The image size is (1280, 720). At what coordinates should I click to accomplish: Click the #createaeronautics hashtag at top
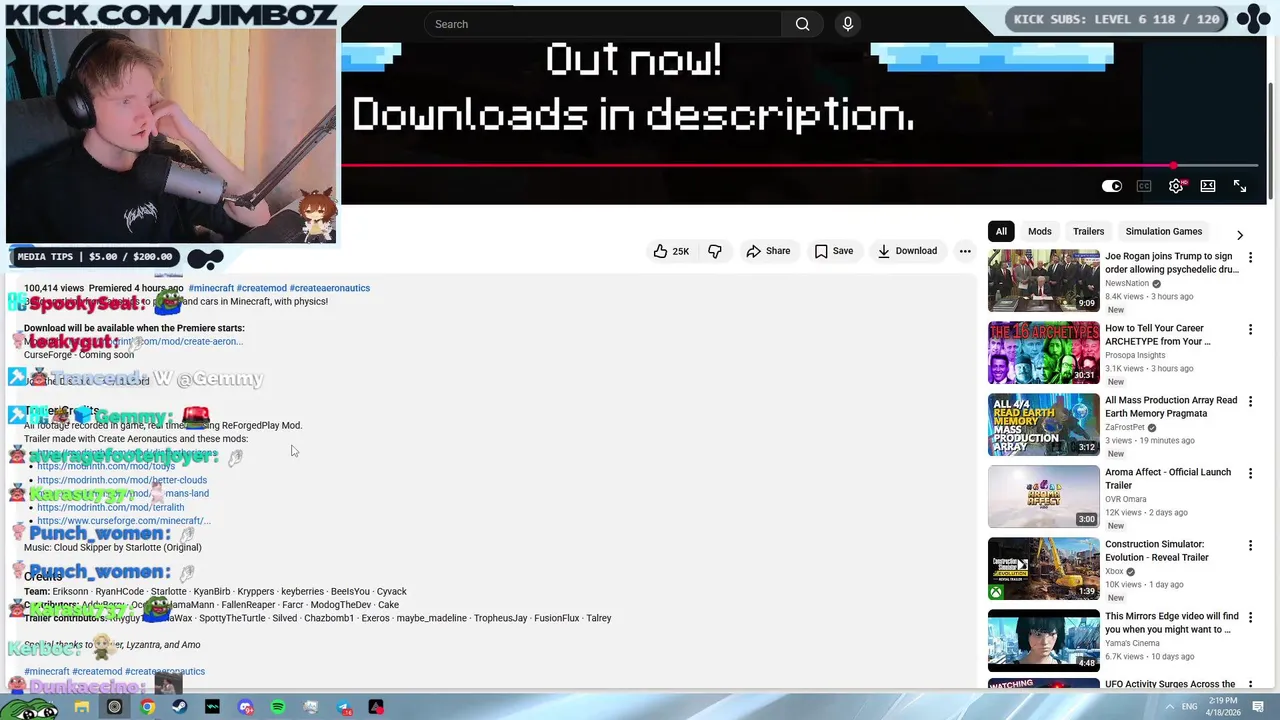coord(330,288)
